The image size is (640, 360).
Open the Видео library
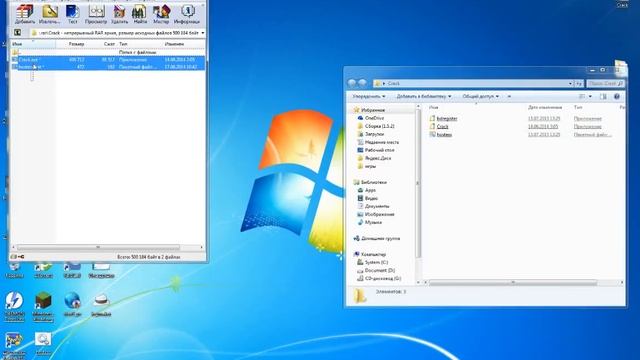[368, 198]
